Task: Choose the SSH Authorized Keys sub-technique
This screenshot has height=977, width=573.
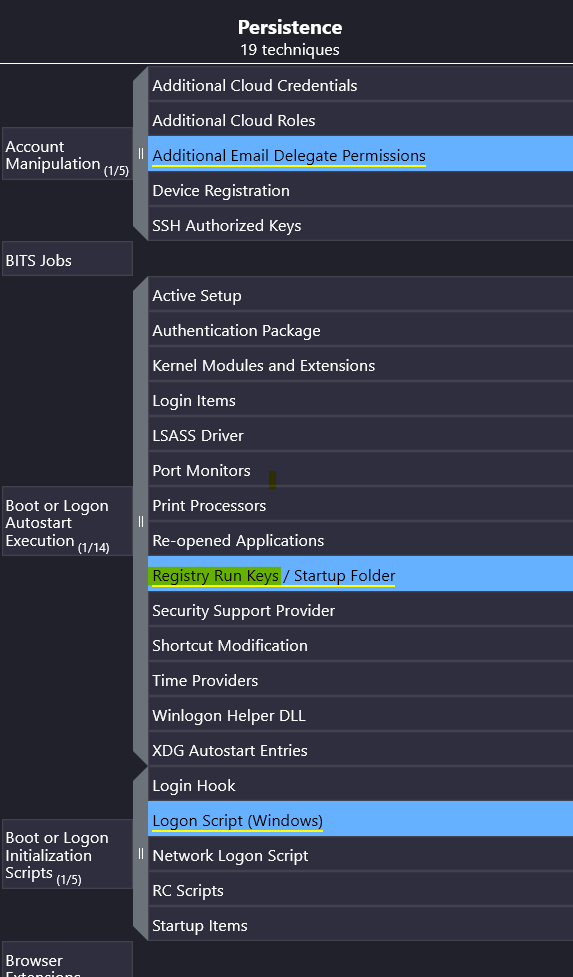Action: click(x=361, y=224)
